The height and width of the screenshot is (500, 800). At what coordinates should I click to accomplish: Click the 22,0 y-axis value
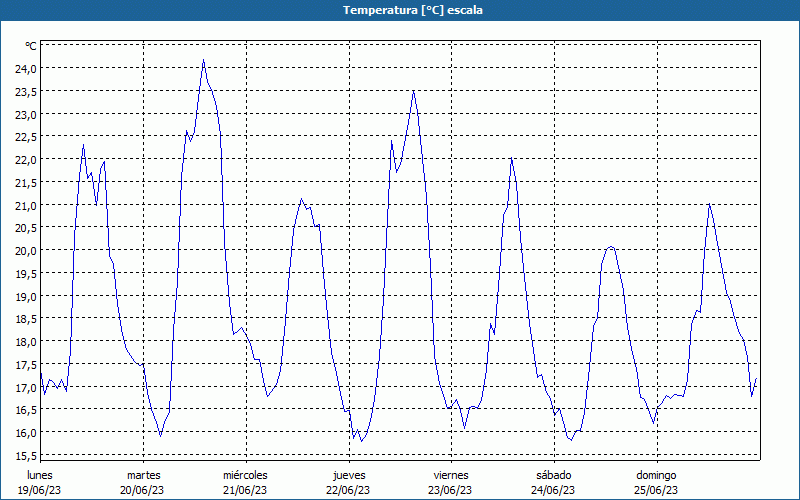click(26, 160)
